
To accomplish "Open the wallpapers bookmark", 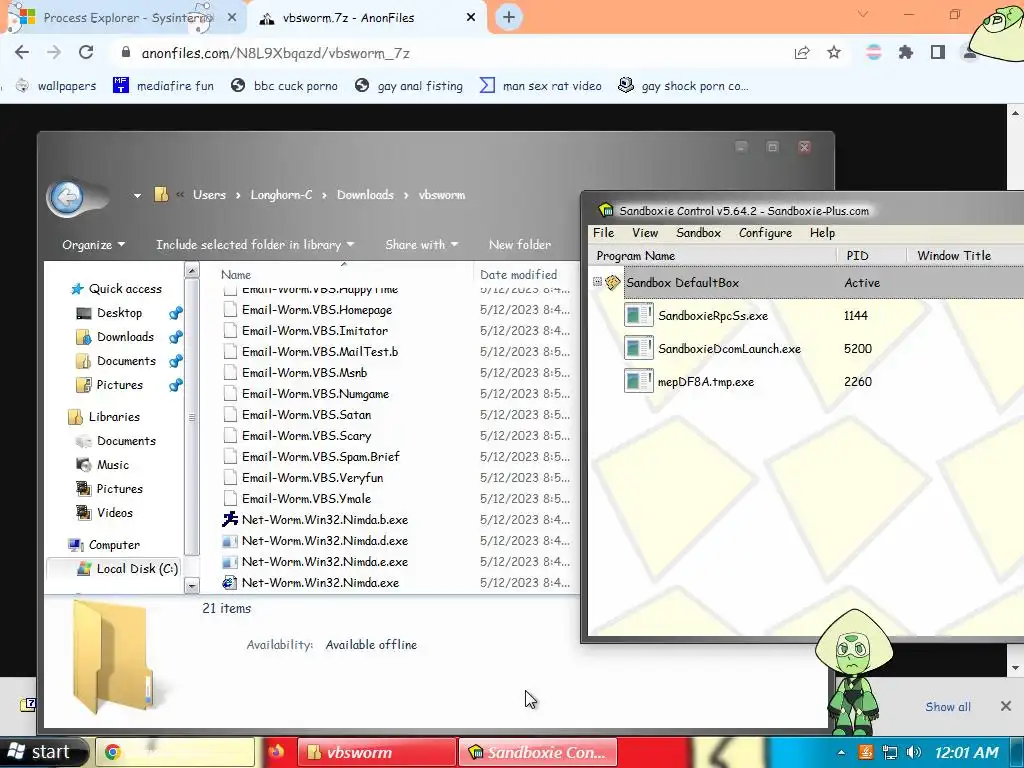I will [x=56, y=86].
